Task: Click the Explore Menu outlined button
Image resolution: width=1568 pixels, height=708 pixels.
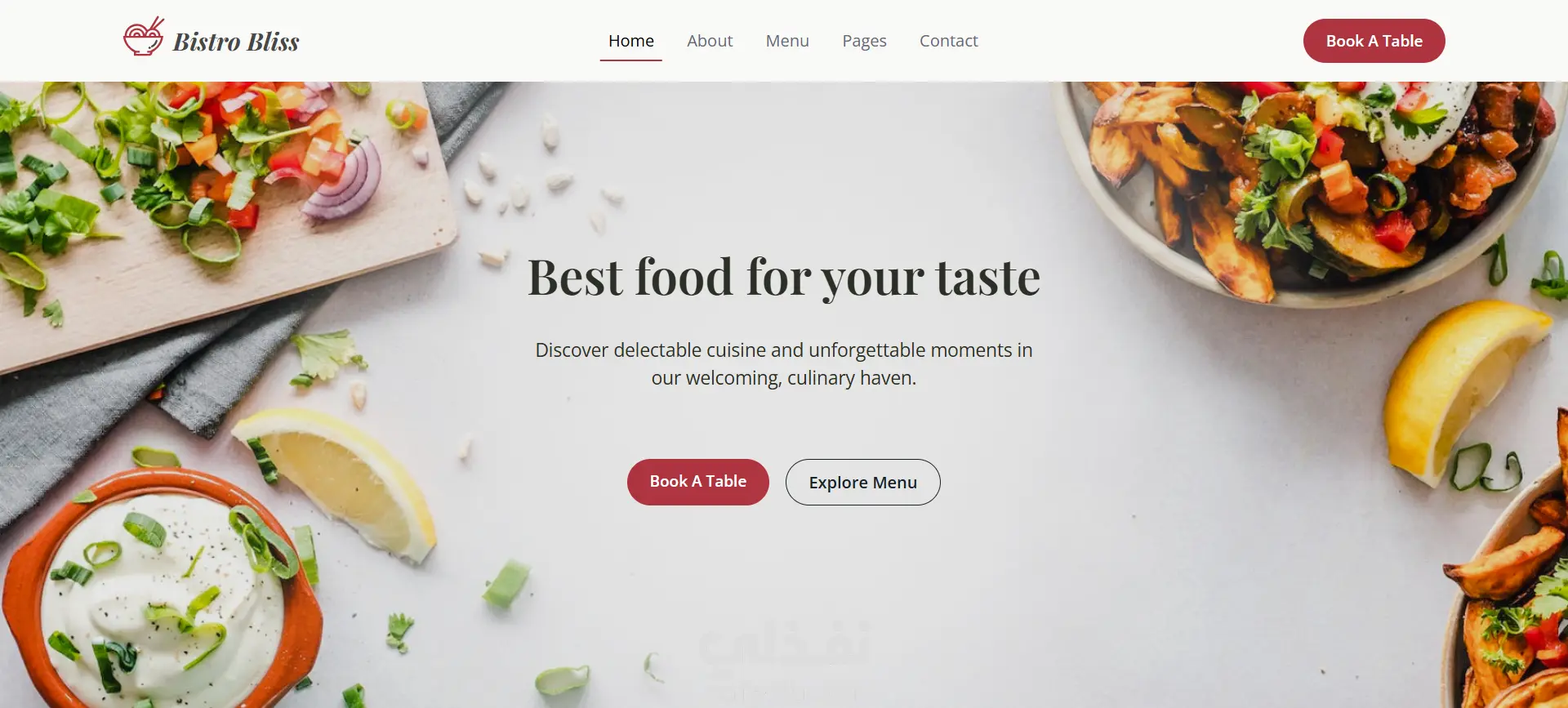Action: 863,483
